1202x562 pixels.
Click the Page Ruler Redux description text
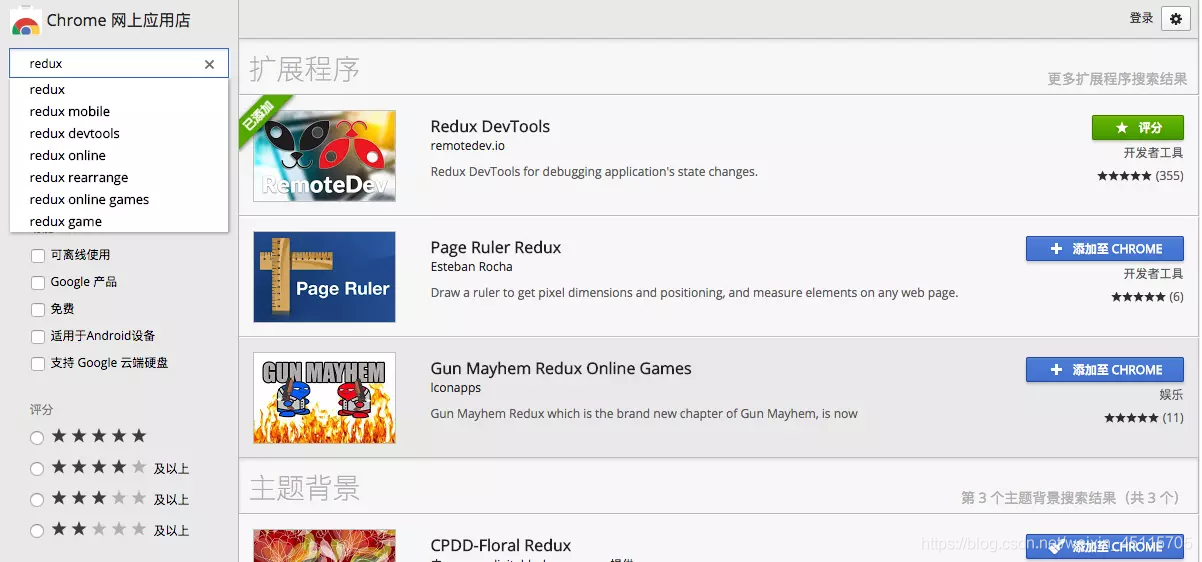(694, 293)
